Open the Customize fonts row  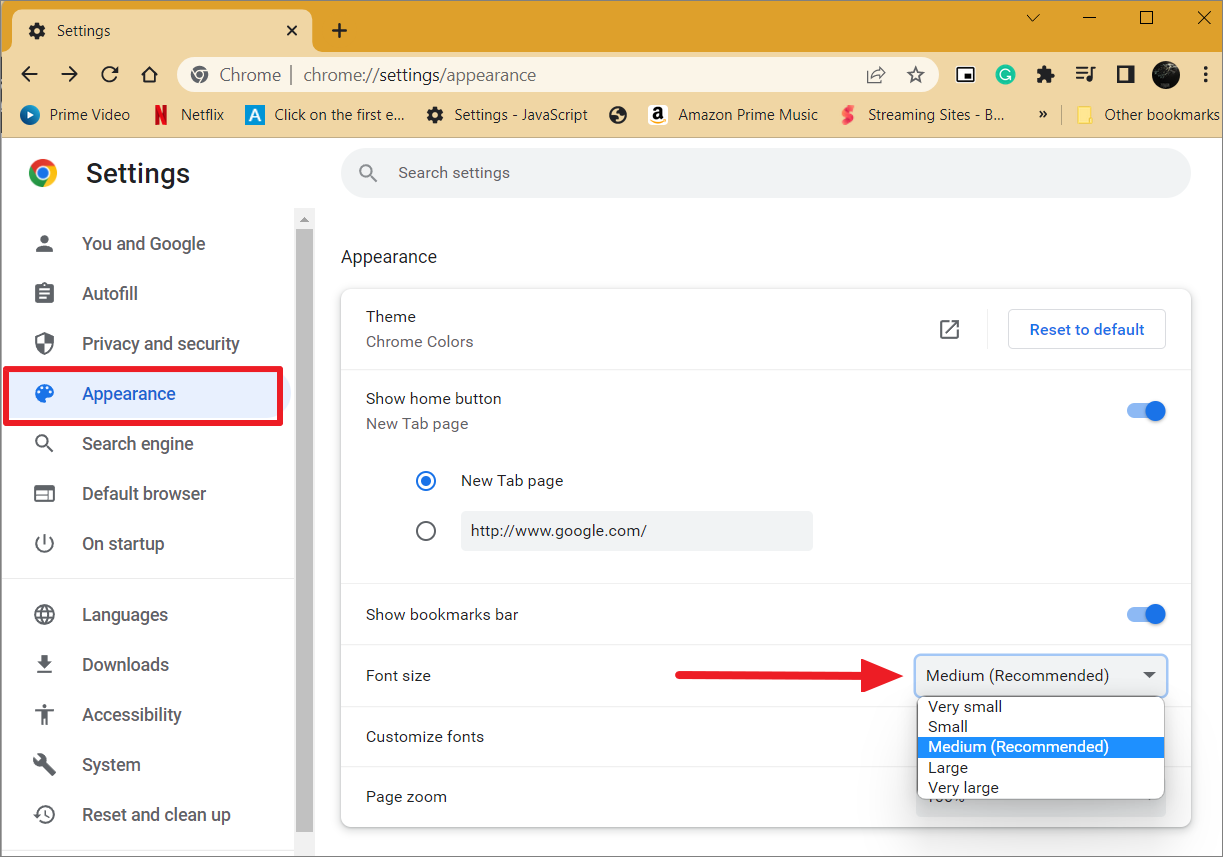coord(766,737)
